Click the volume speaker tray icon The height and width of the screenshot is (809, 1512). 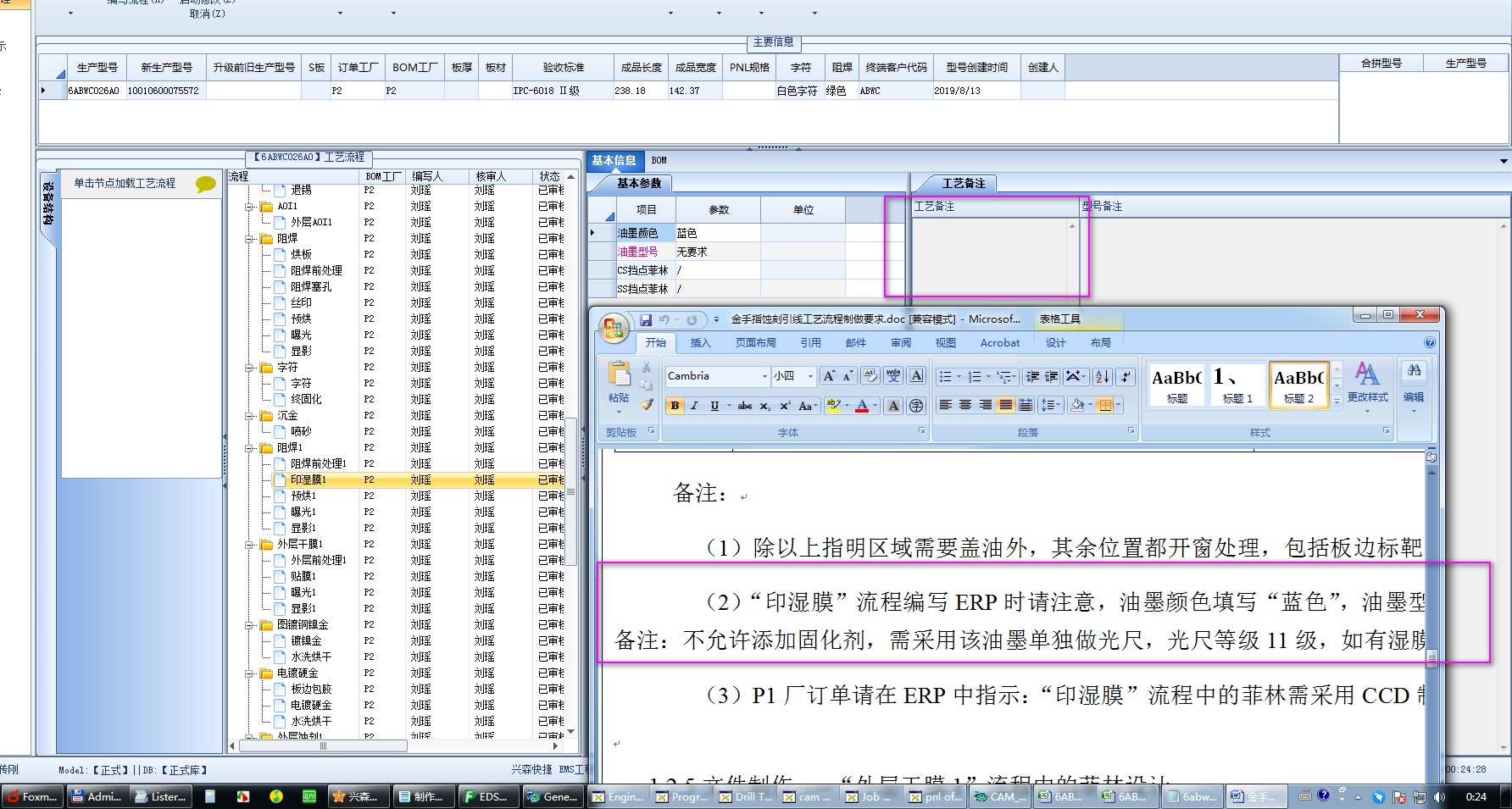pyautogui.click(x=1439, y=796)
